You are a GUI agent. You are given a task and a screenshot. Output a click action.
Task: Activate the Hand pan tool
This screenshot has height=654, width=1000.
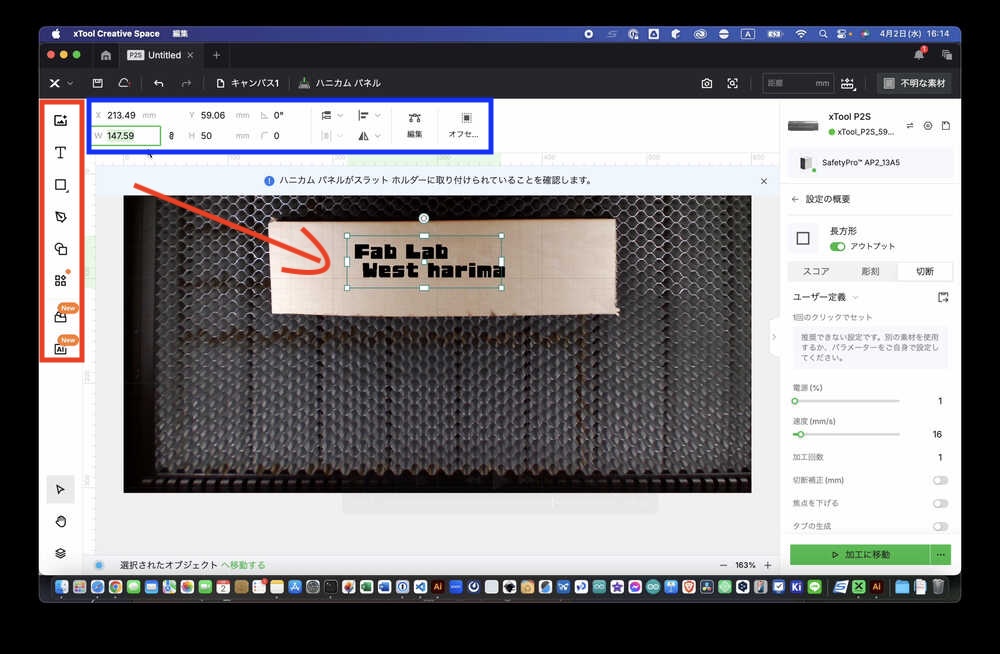61,521
